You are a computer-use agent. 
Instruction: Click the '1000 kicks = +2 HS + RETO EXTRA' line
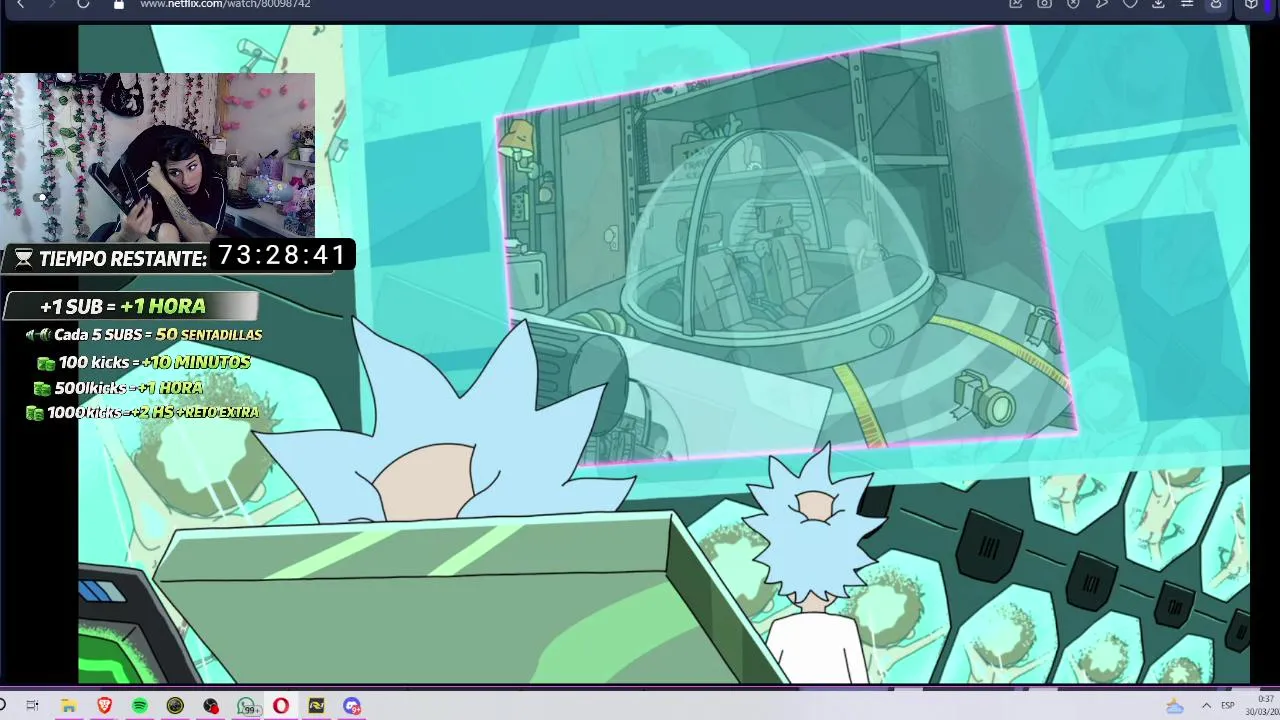point(142,412)
